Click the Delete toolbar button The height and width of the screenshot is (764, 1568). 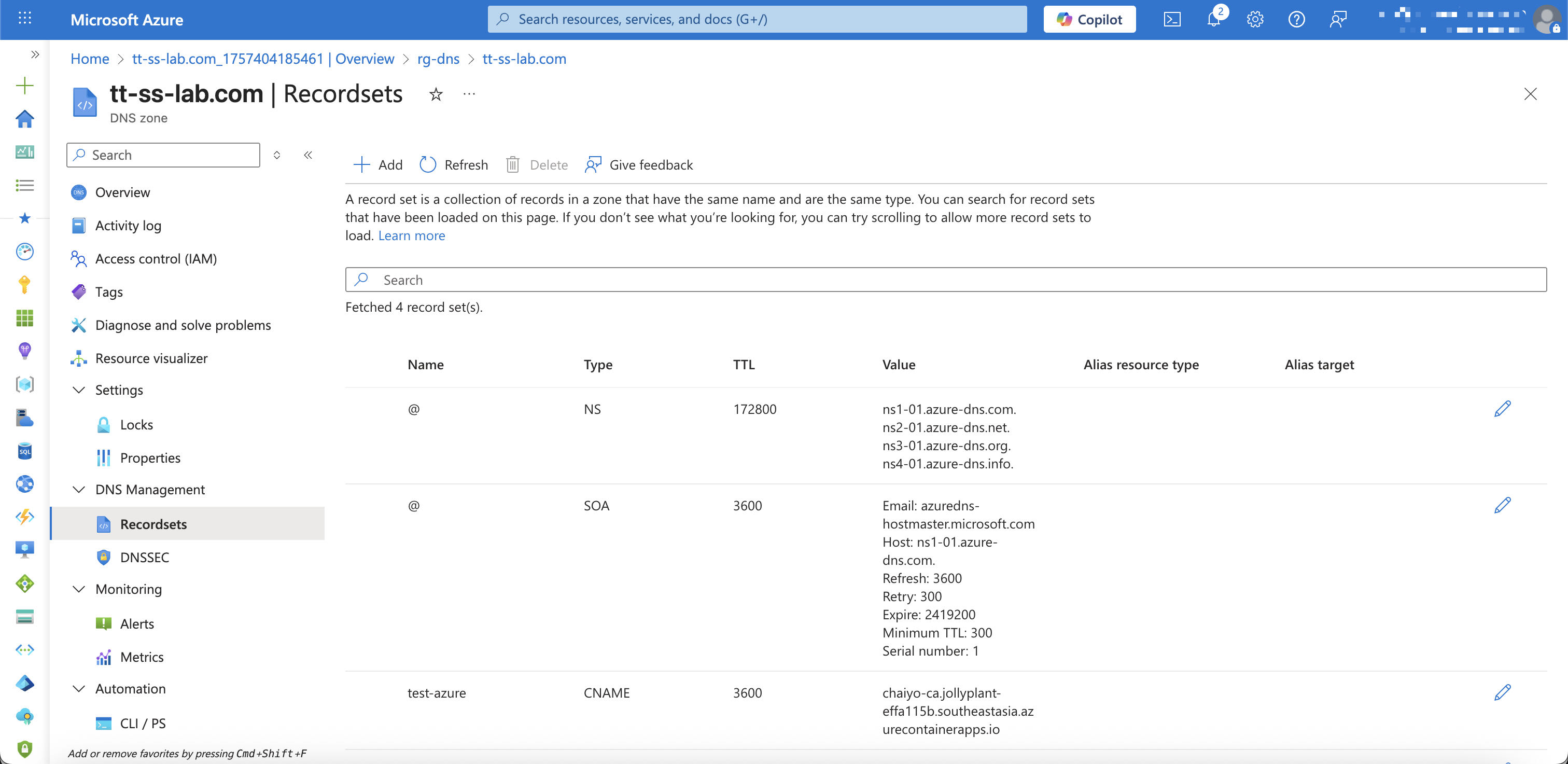click(536, 164)
